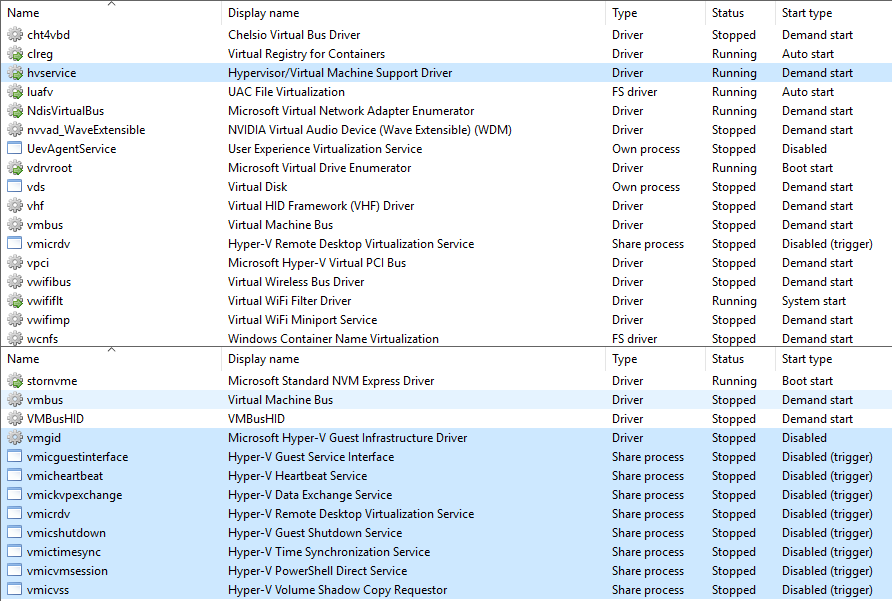Click the luafv service gear icon
The width and height of the screenshot is (892, 601).
16,91
